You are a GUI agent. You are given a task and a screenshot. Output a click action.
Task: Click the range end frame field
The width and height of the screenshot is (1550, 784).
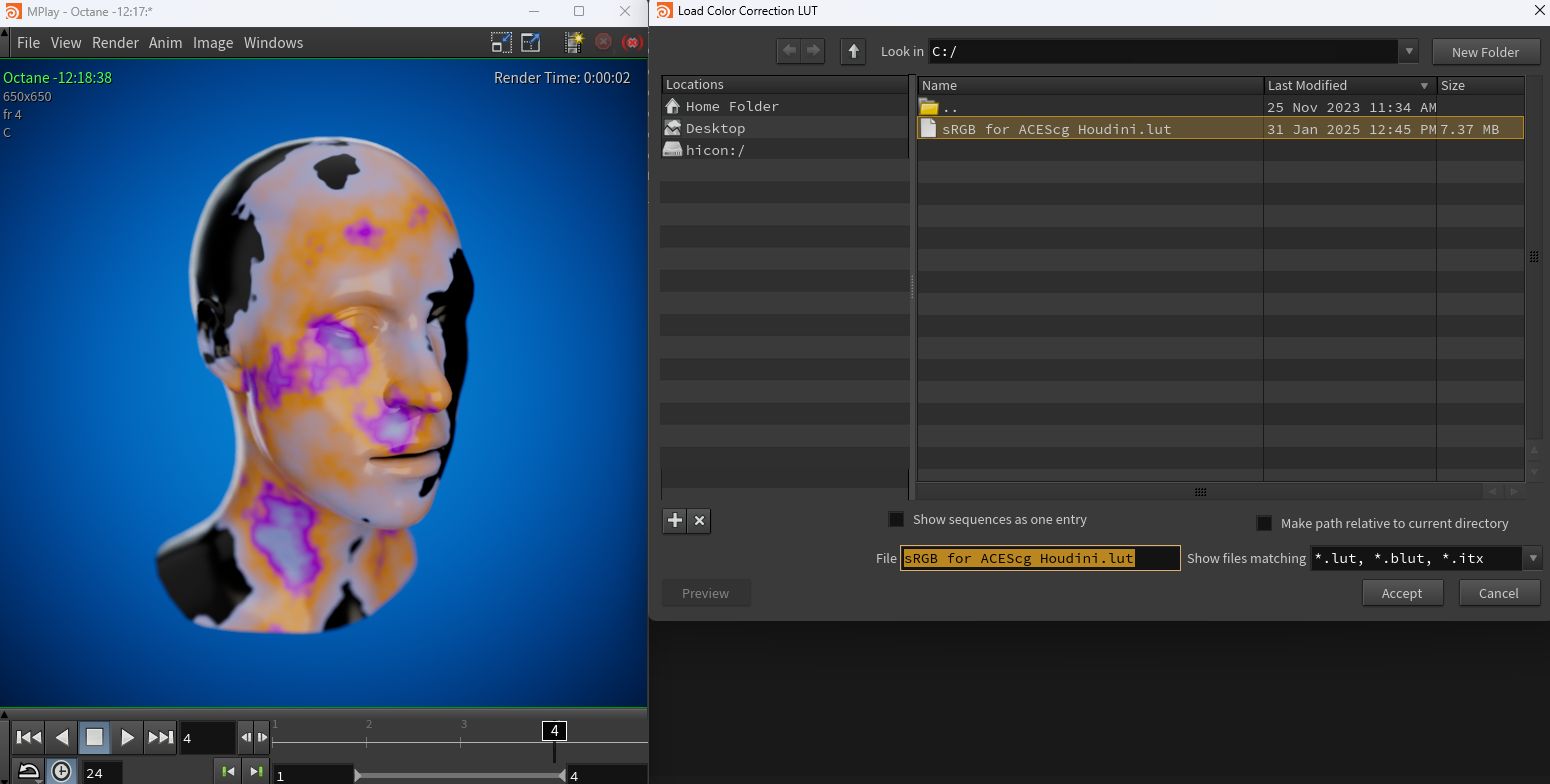pos(606,775)
